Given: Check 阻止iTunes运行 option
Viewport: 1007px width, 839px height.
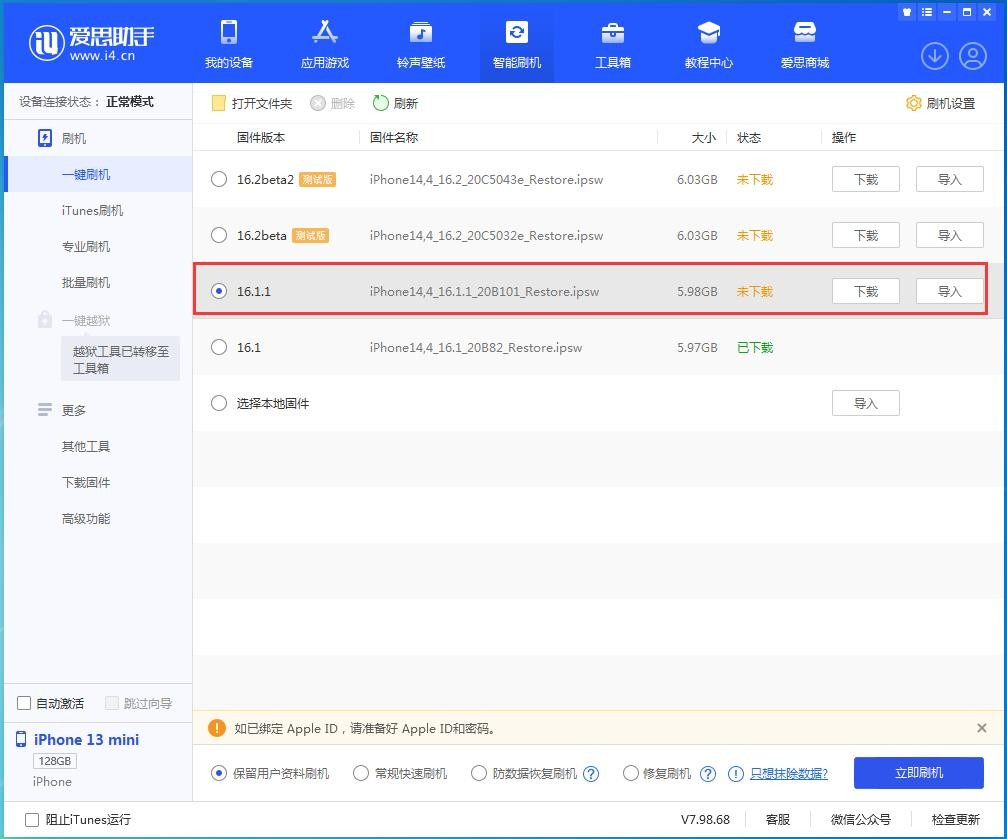Looking at the screenshot, I should click(32, 819).
